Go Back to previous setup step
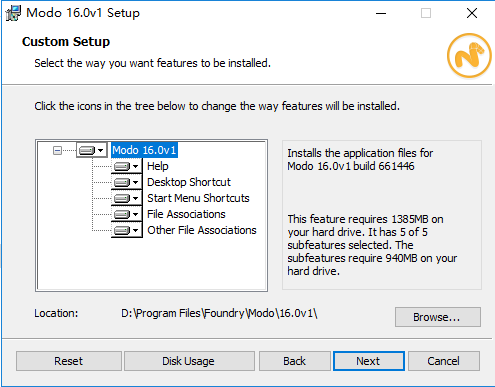495x387 pixels. (x=295, y=361)
